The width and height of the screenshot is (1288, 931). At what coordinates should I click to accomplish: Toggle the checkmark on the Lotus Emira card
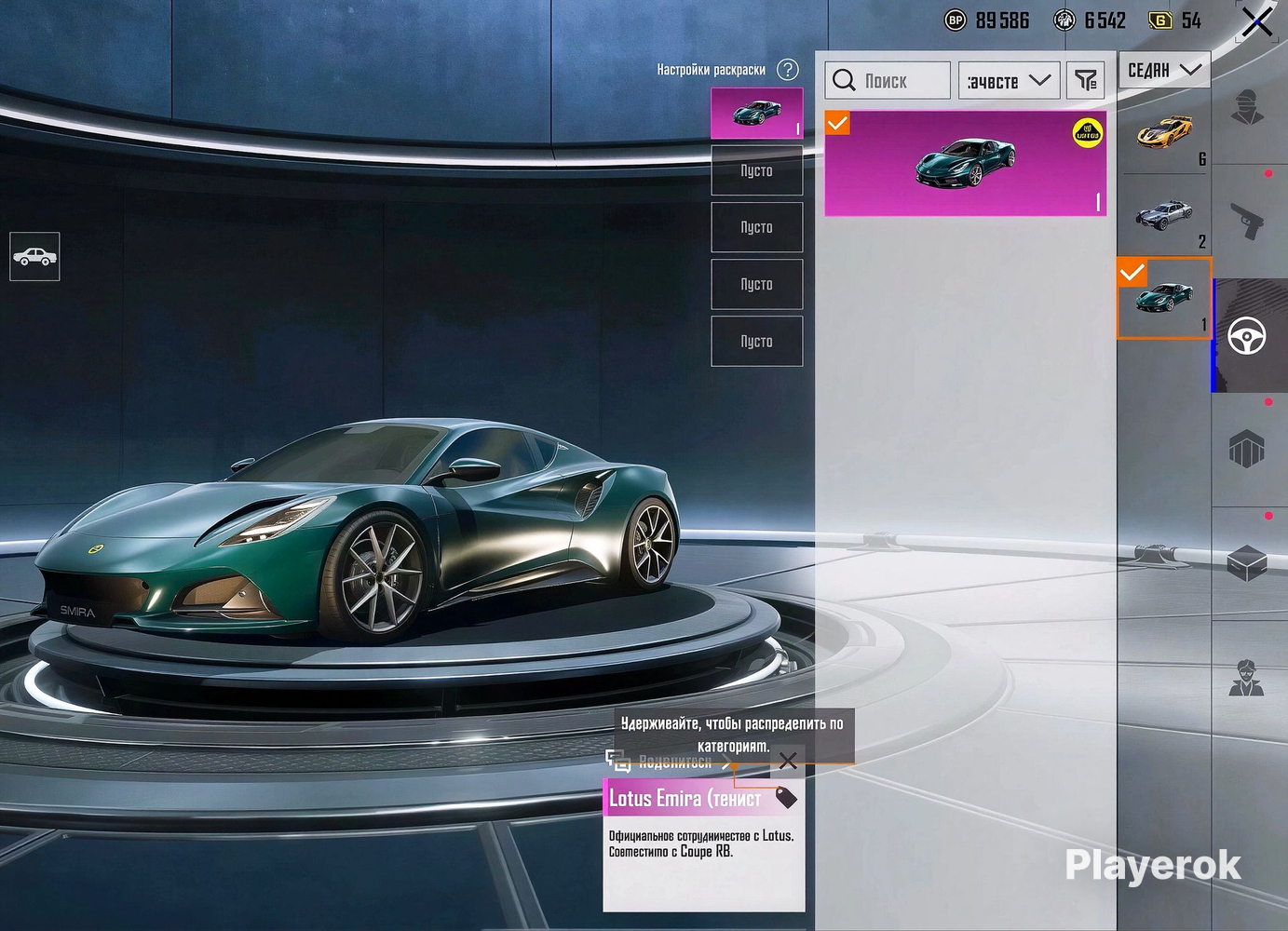837,123
